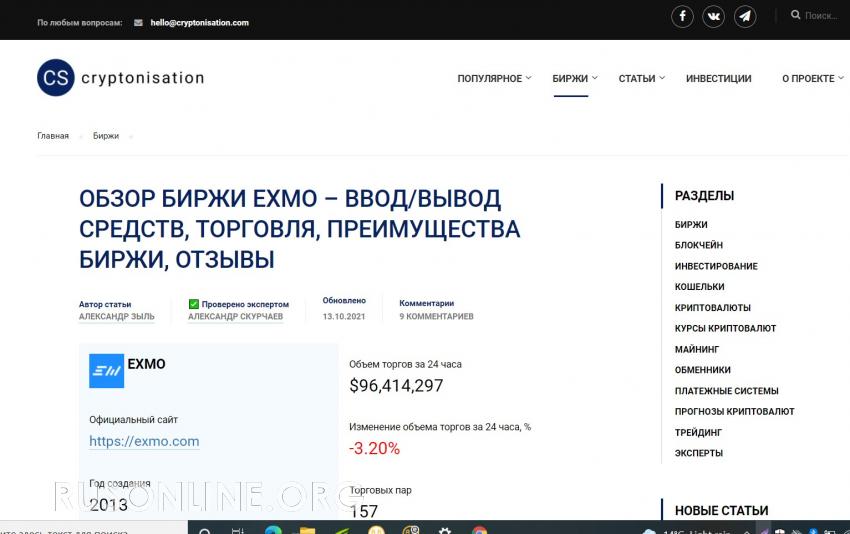
Task: Expand the ПОПУЛЯРНОЕ menu
Action: click(x=494, y=79)
